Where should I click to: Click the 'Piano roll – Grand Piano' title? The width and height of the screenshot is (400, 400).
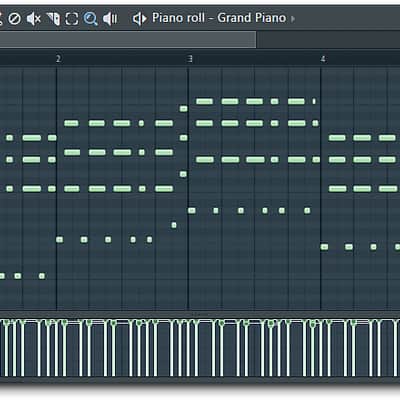pyautogui.click(x=219, y=18)
